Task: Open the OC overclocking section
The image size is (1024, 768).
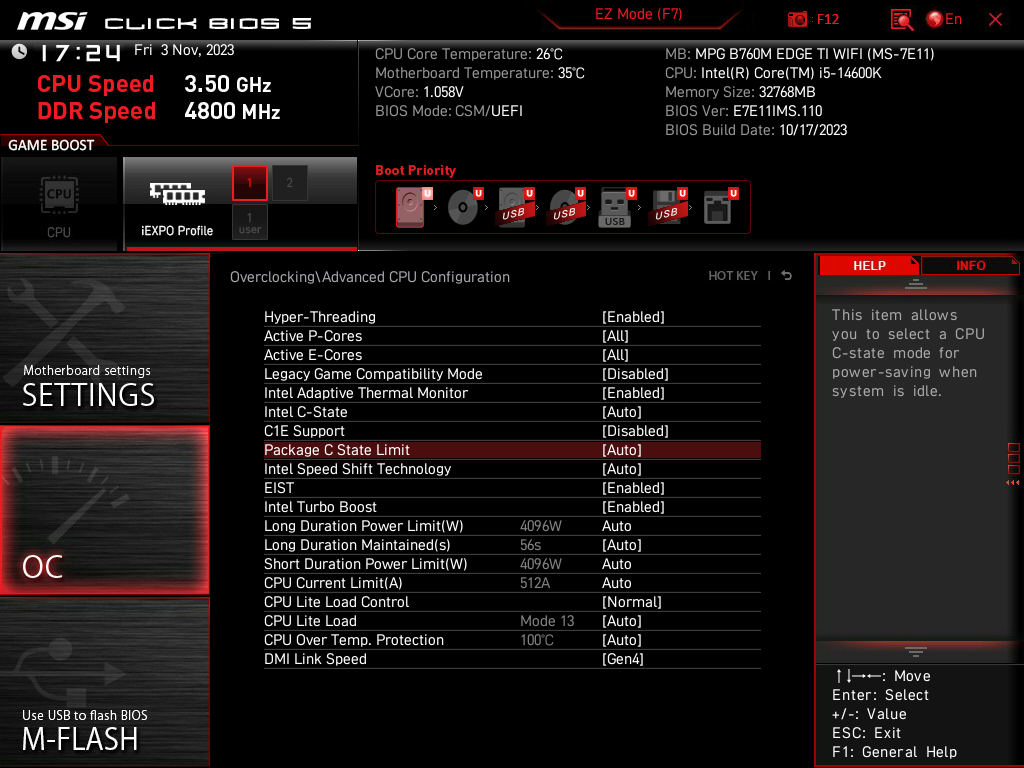Action: tap(104, 511)
